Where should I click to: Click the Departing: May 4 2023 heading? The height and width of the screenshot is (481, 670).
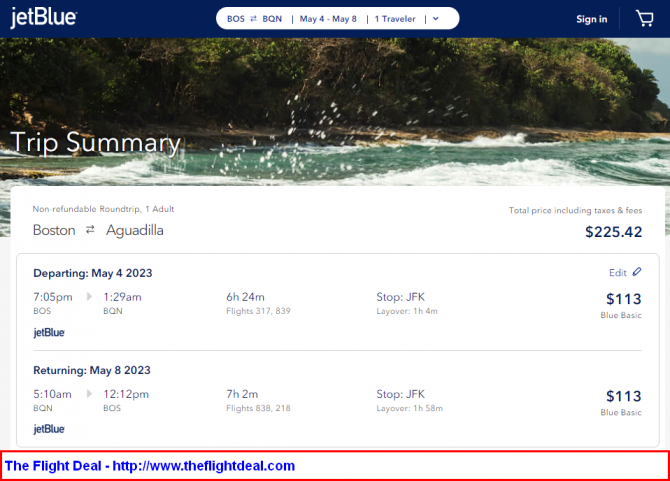click(93, 273)
